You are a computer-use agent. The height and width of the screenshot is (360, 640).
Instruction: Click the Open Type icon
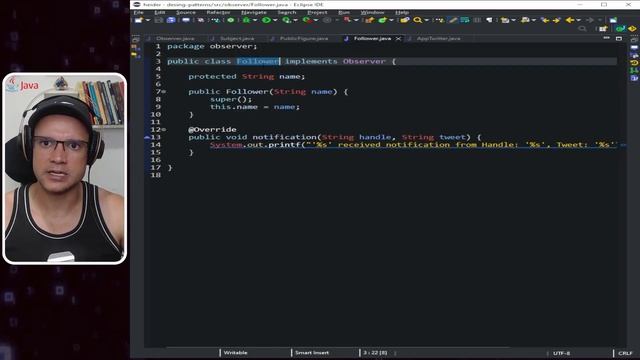tap(405, 20)
